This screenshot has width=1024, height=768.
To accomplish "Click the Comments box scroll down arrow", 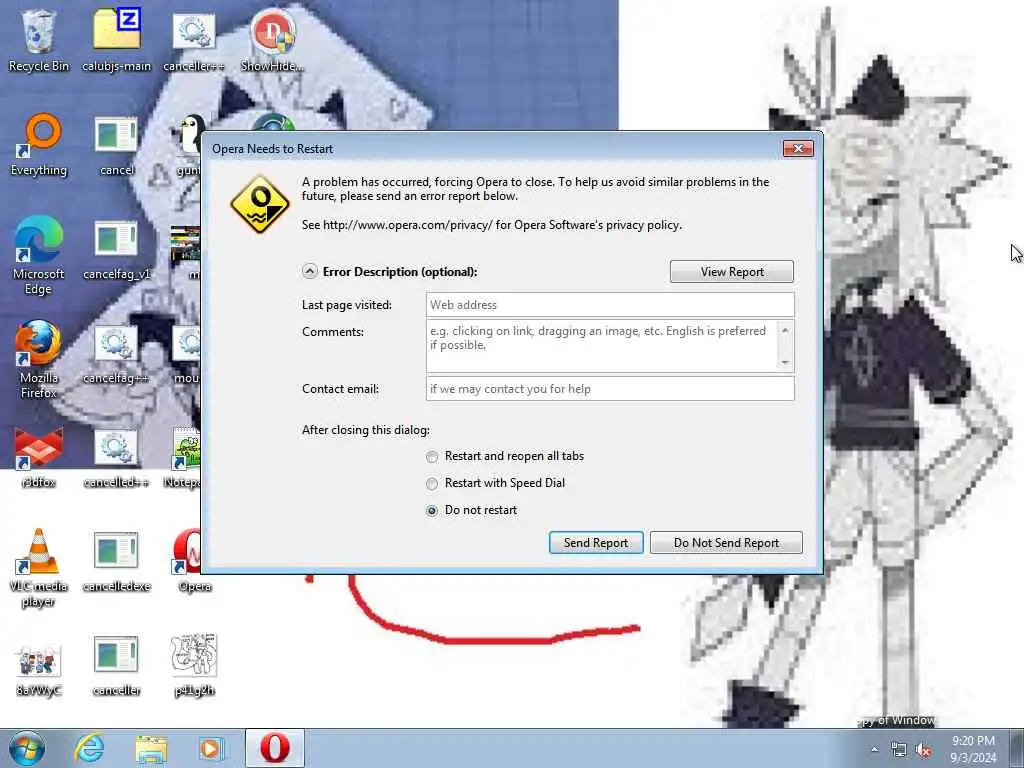I will (x=785, y=362).
